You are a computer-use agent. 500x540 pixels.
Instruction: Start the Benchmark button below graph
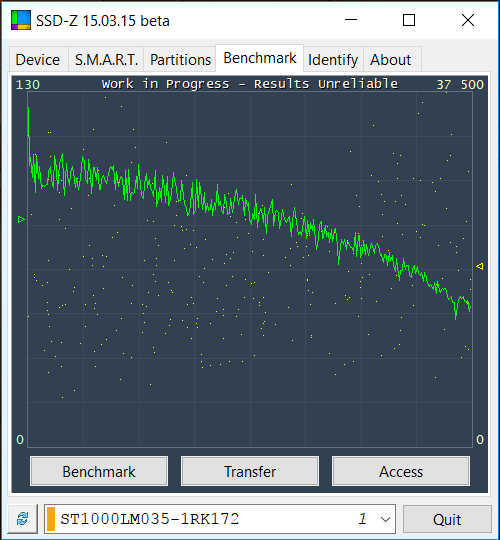tap(99, 471)
